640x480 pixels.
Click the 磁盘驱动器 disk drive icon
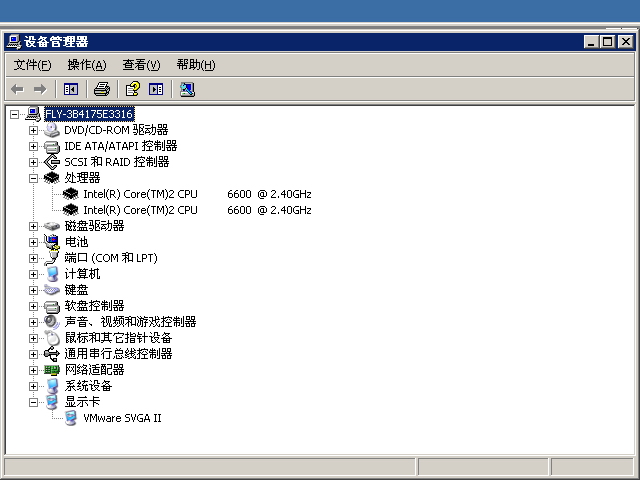pos(51,226)
